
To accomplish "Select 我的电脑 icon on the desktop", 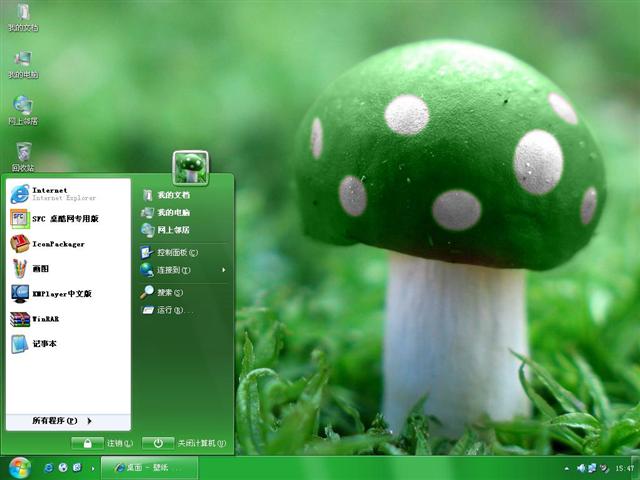I will point(22,61).
